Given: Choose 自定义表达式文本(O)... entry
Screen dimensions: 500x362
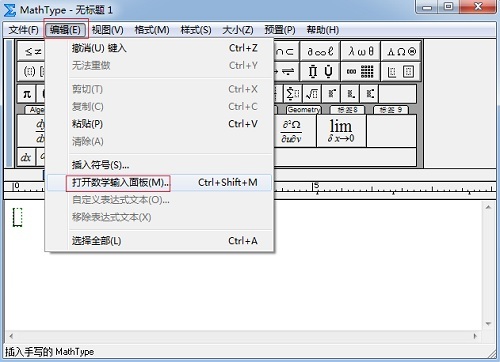Looking at the screenshot, I should tap(159, 200).
